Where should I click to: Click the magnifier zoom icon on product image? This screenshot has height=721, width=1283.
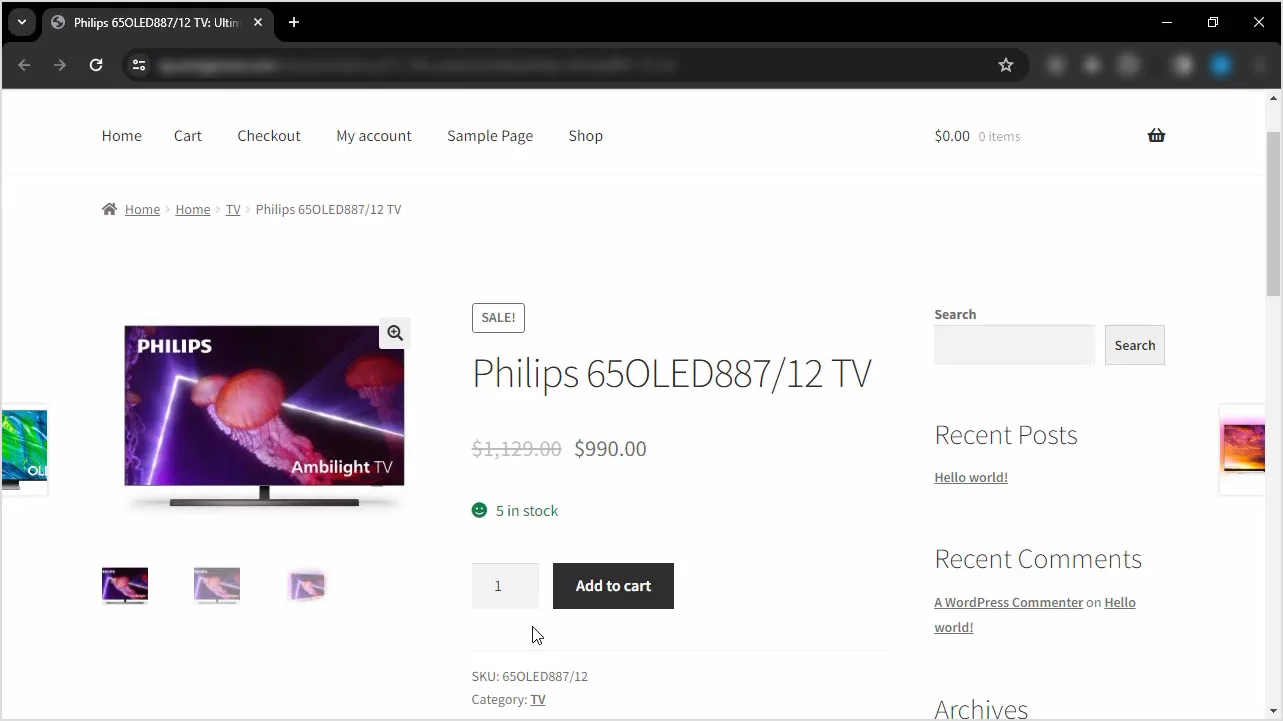tap(395, 333)
